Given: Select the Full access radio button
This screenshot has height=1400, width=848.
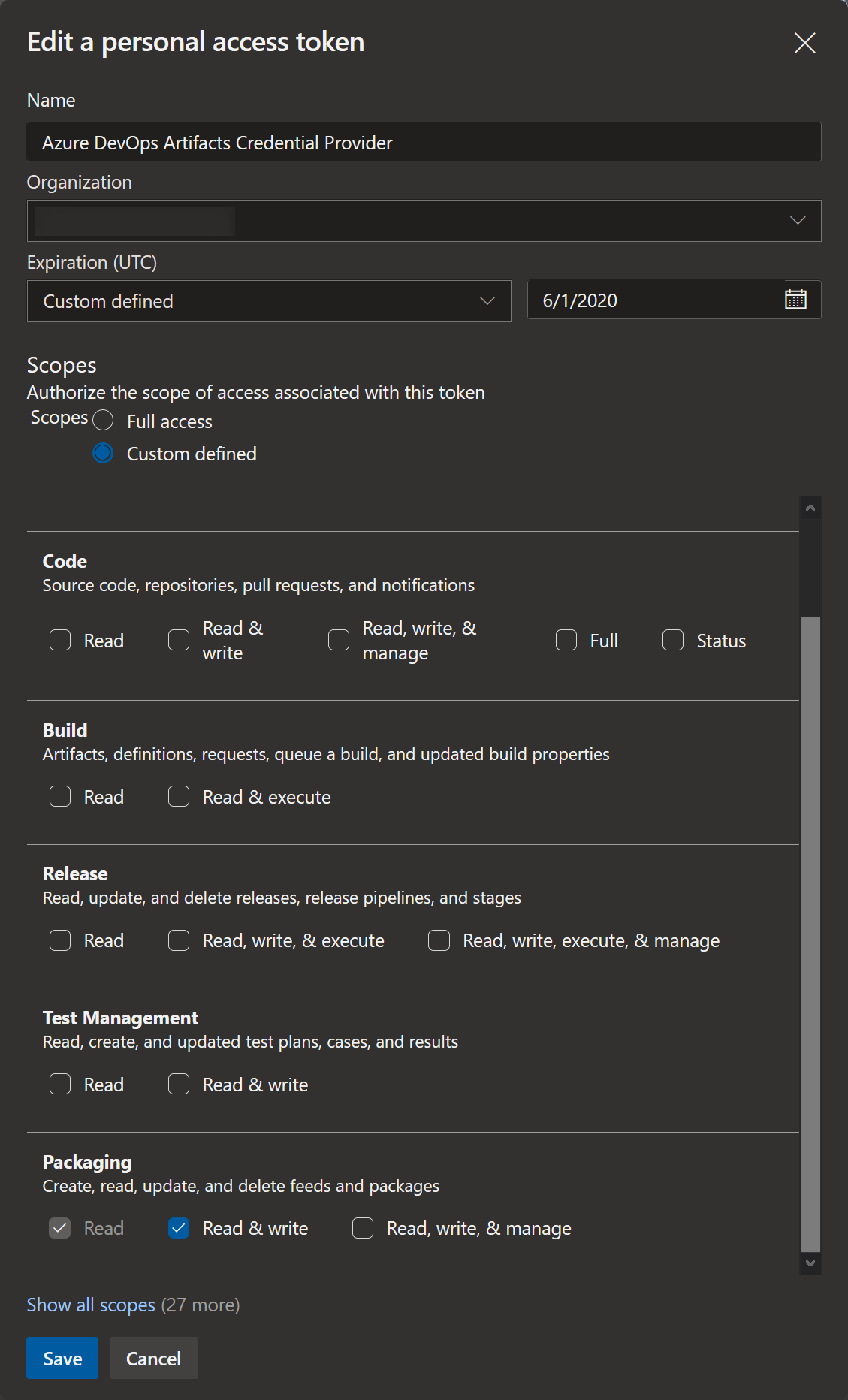Looking at the screenshot, I should pos(103,421).
